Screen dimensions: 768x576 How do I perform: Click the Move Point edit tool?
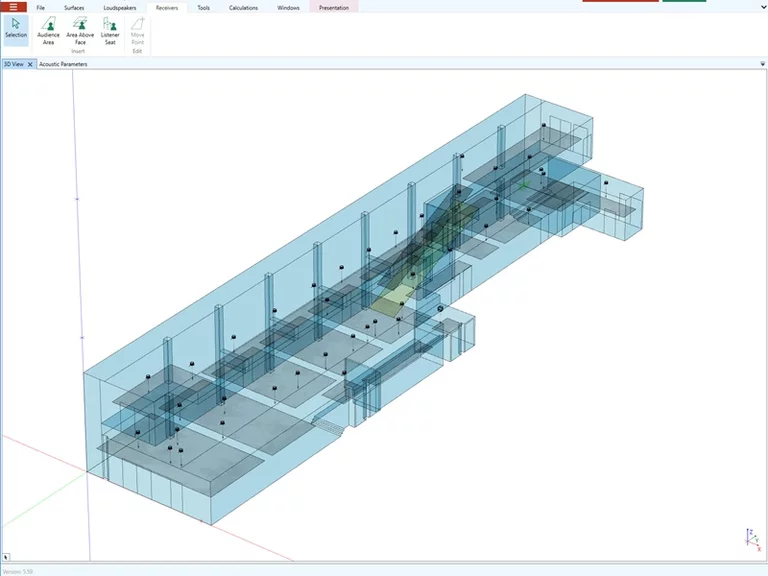137,30
